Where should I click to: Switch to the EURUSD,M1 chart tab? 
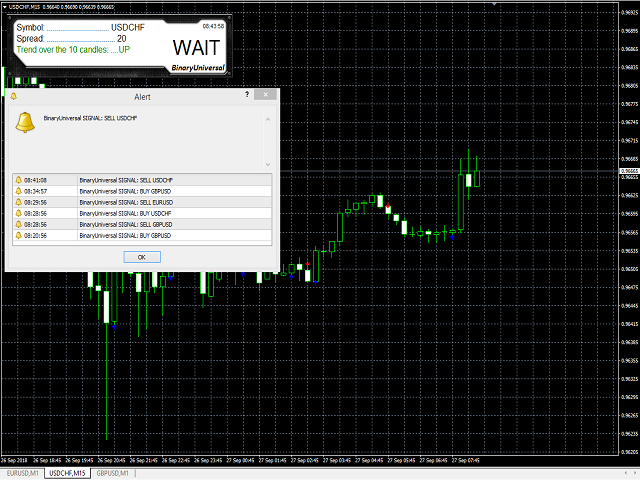point(22,473)
